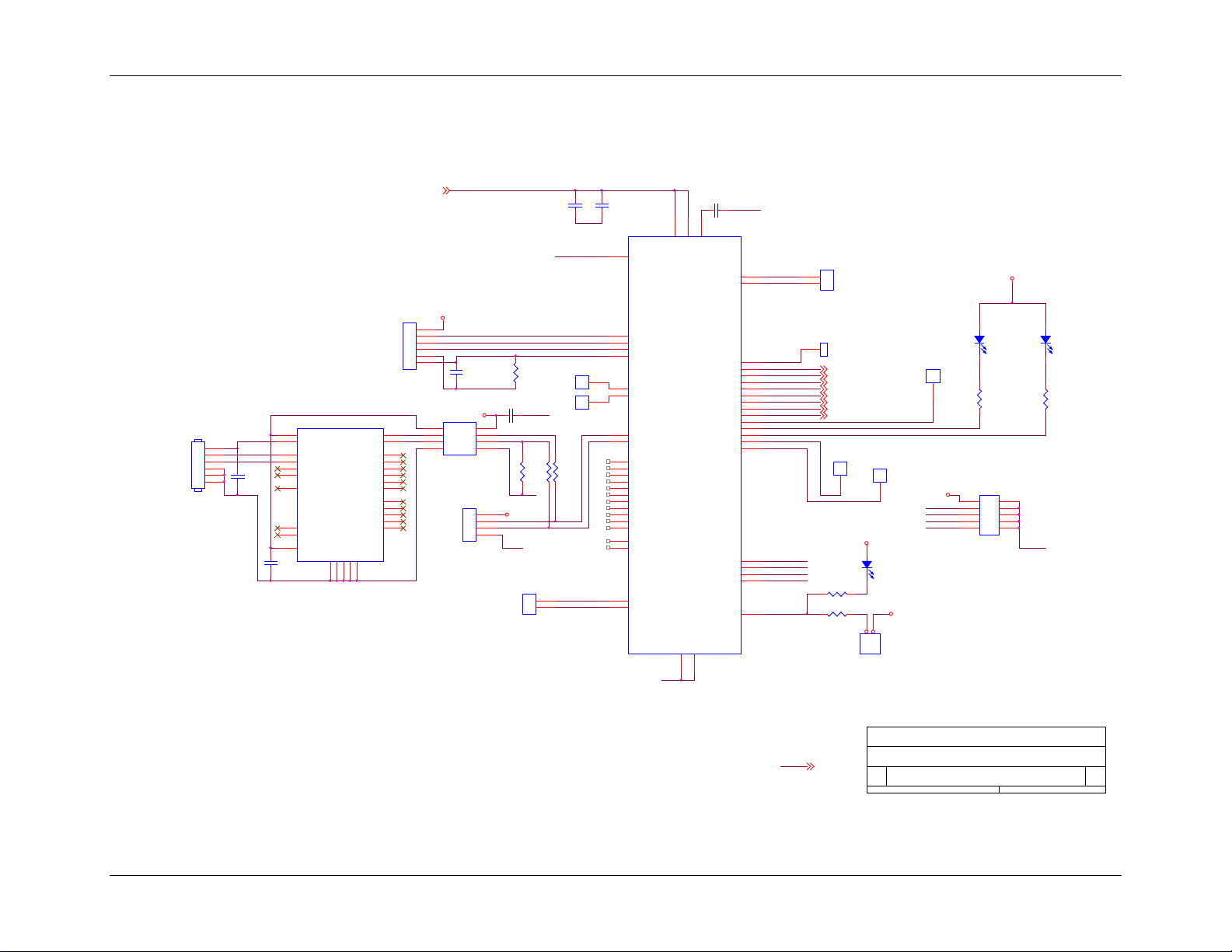The image size is (1232, 952).
Task: Select the four-pin connector below the vertical resistors
Action: (469, 525)
